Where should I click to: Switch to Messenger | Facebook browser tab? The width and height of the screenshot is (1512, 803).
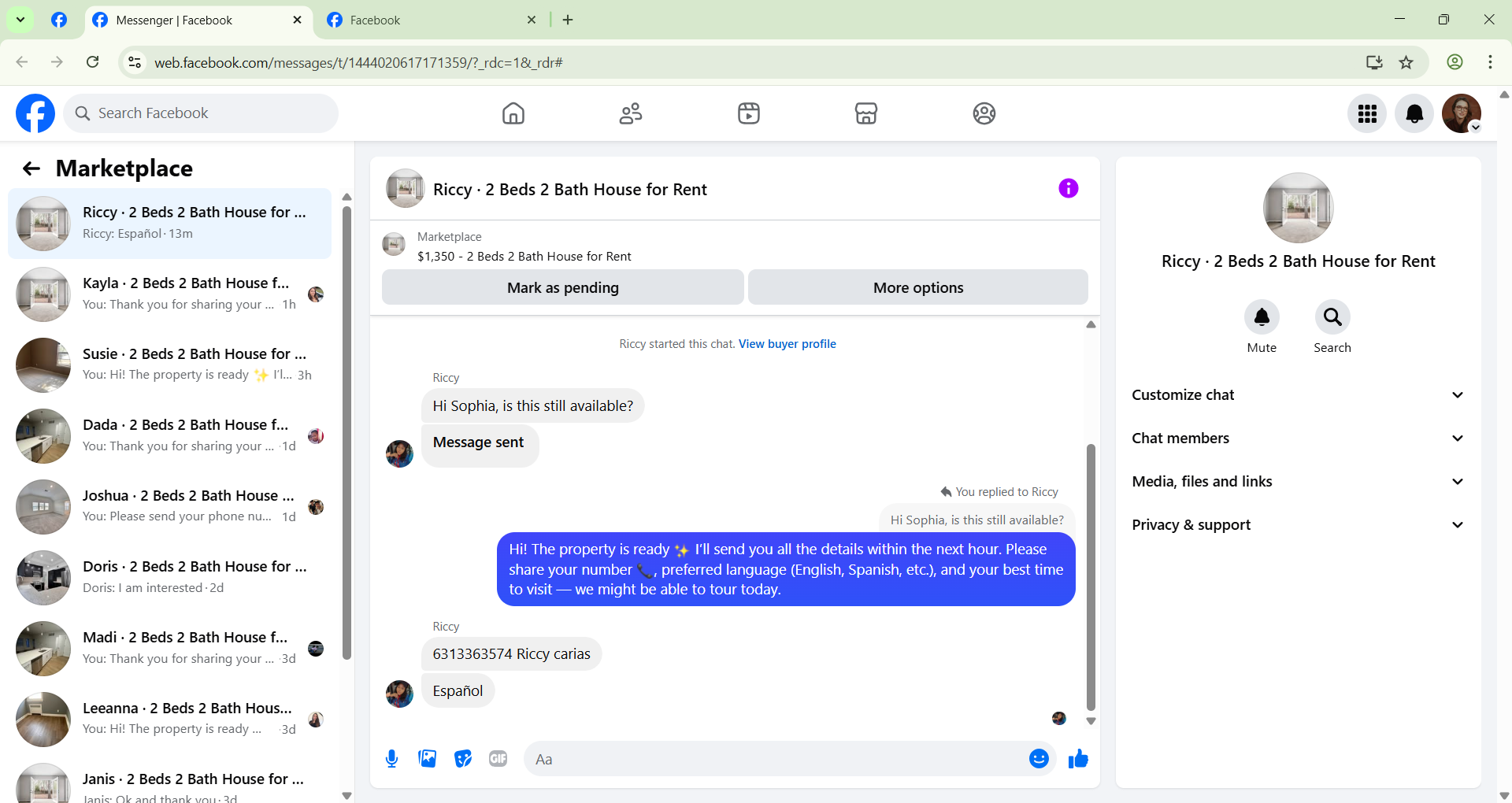click(197, 20)
